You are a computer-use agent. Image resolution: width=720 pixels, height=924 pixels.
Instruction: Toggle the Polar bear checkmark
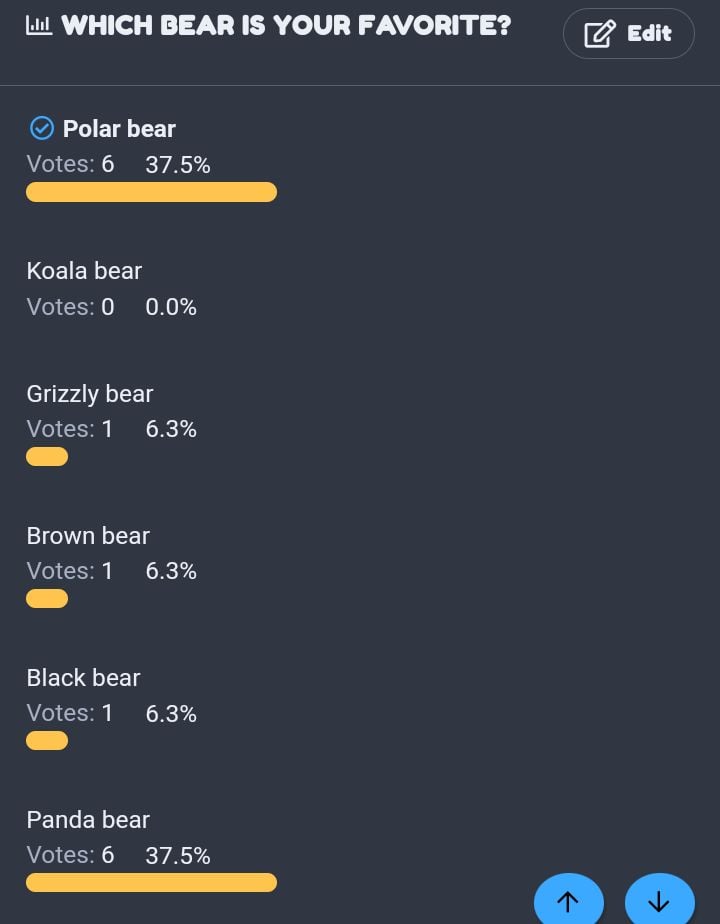[x=42, y=128]
